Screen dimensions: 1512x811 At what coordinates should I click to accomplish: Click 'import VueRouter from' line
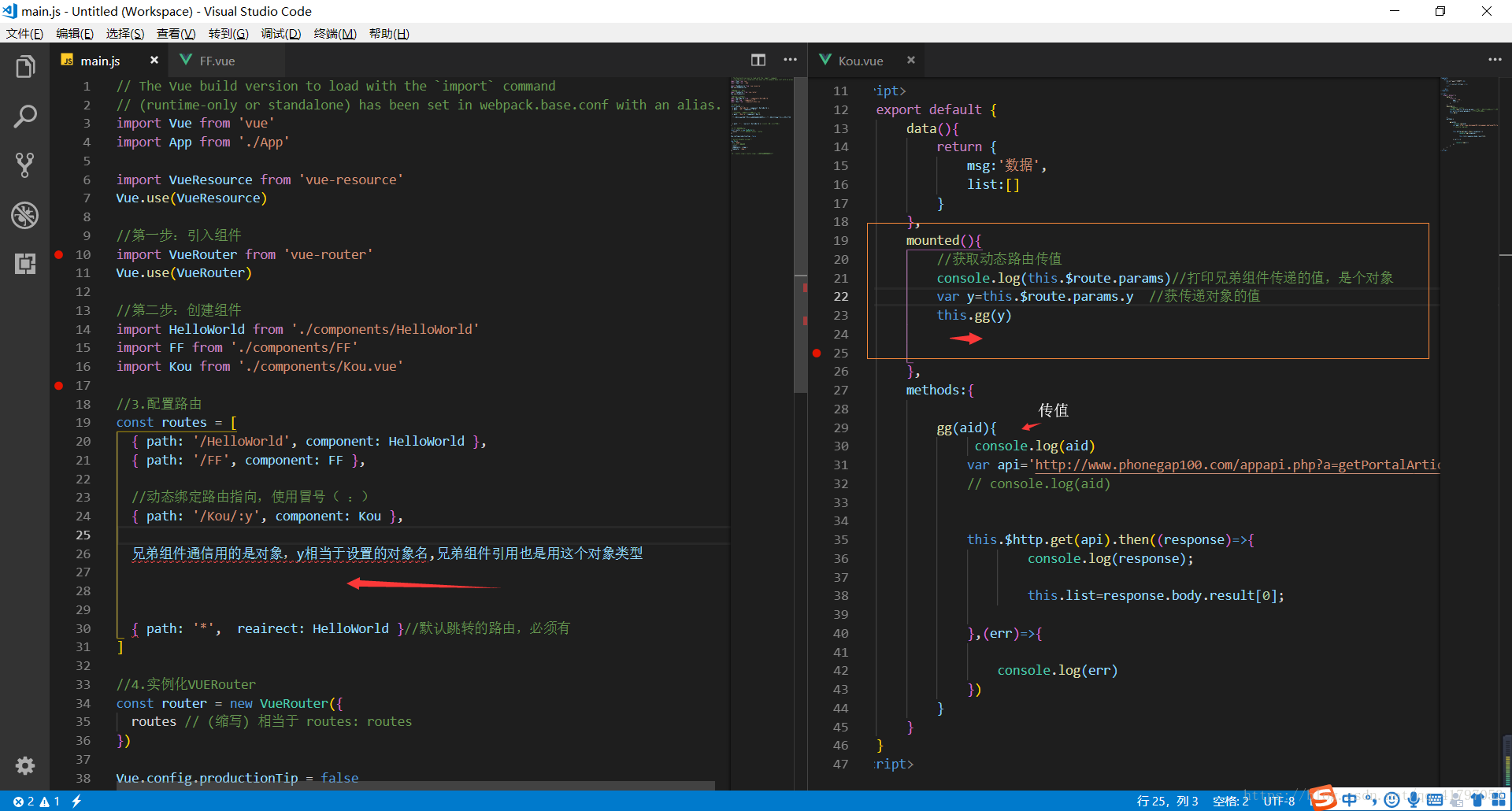click(x=244, y=254)
